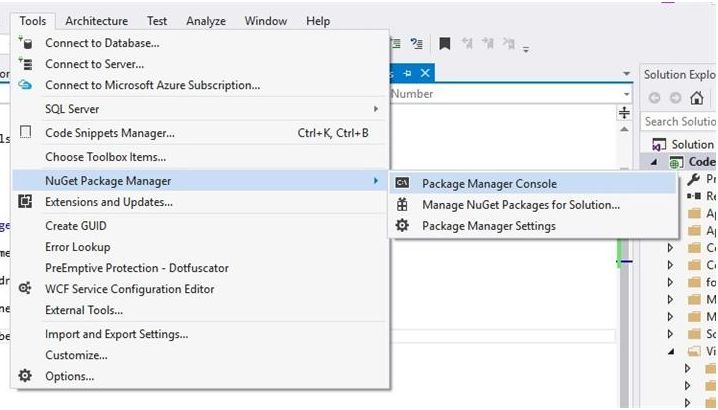Click Solution Explorer Forward button
Viewport: 718px width, 410px height.
click(x=675, y=98)
